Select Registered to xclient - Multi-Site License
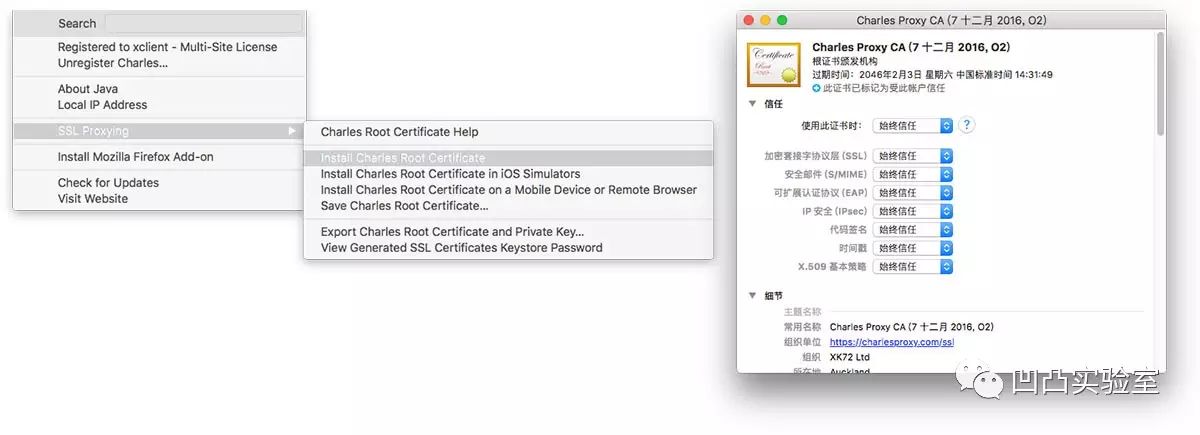 click(x=167, y=47)
